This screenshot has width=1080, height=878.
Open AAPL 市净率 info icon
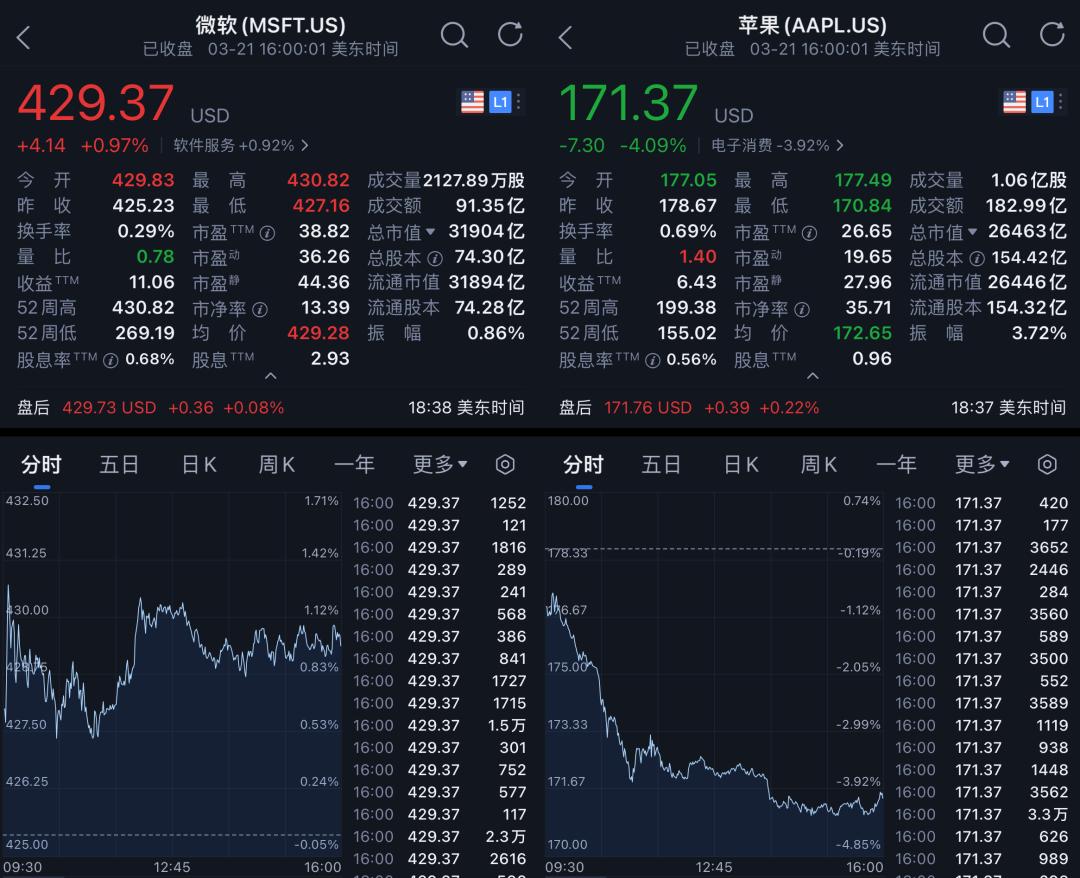tap(802, 310)
